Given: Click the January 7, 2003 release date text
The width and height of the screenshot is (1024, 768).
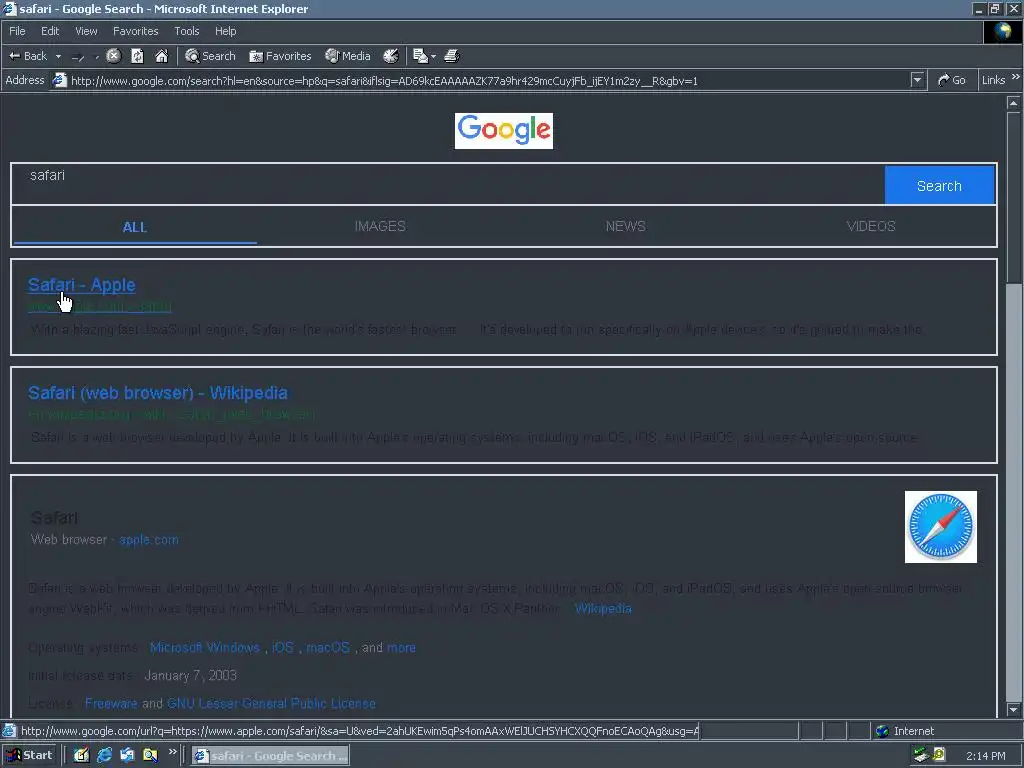Looking at the screenshot, I should click(x=190, y=675).
